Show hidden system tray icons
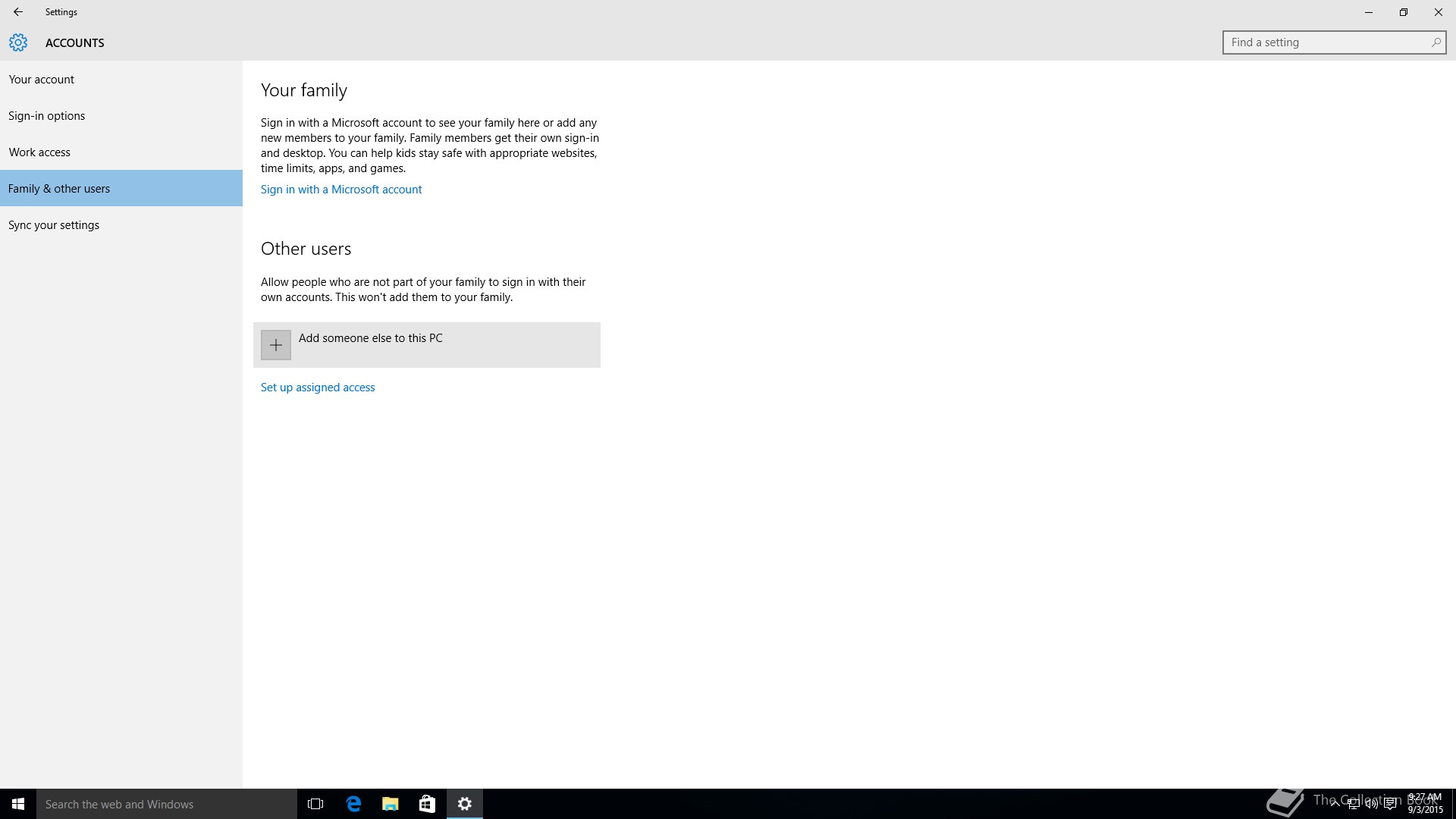The image size is (1456, 819). point(1335,805)
